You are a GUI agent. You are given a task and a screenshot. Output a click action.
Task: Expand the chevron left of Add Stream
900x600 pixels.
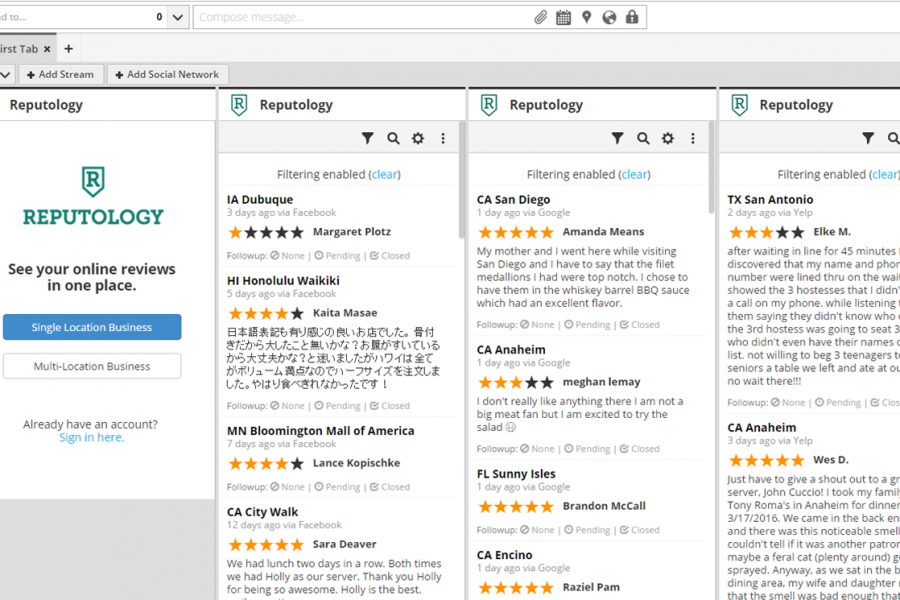(x=6, y=75)
